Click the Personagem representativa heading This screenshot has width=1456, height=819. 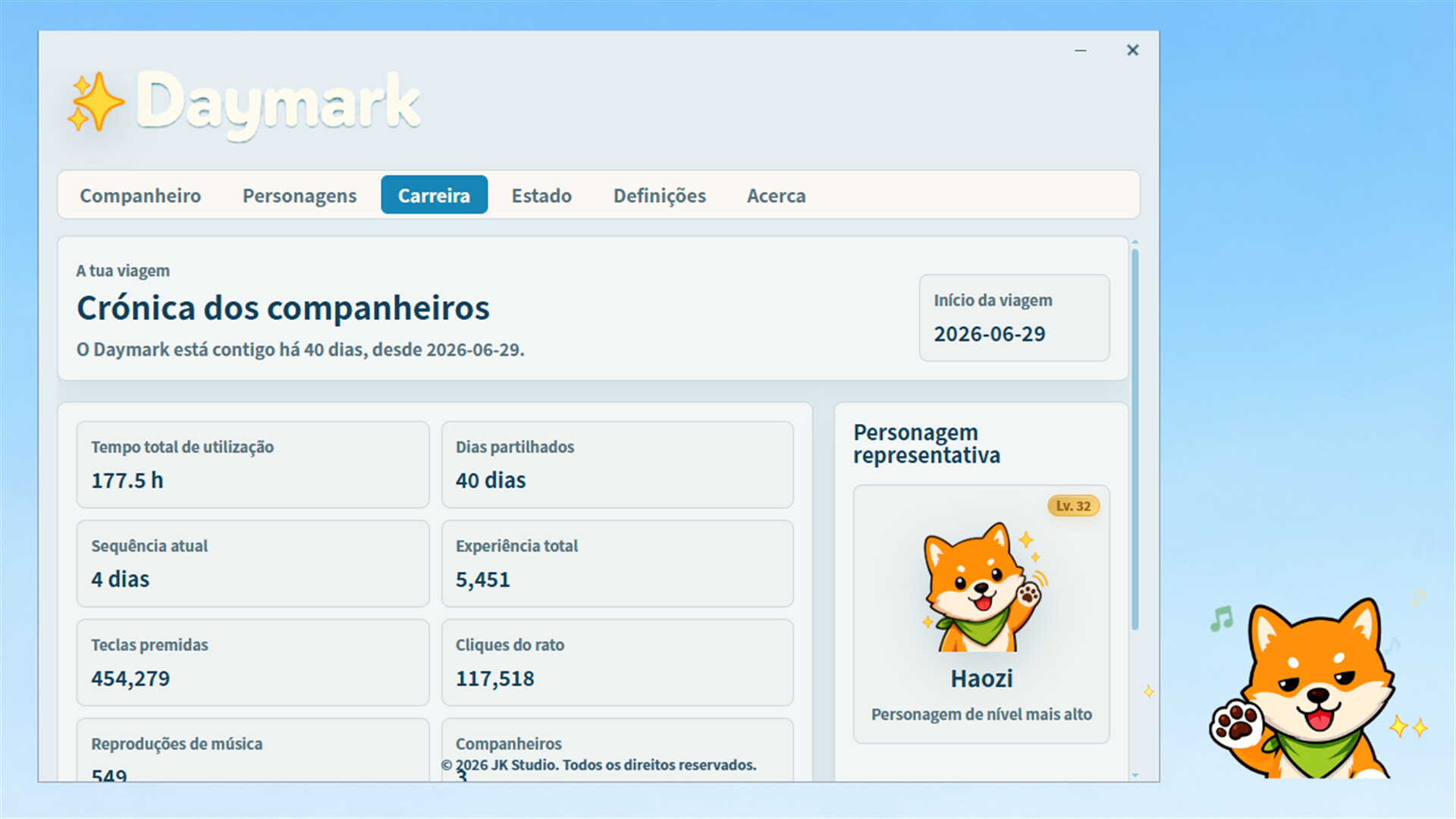[x=927, y=444]
